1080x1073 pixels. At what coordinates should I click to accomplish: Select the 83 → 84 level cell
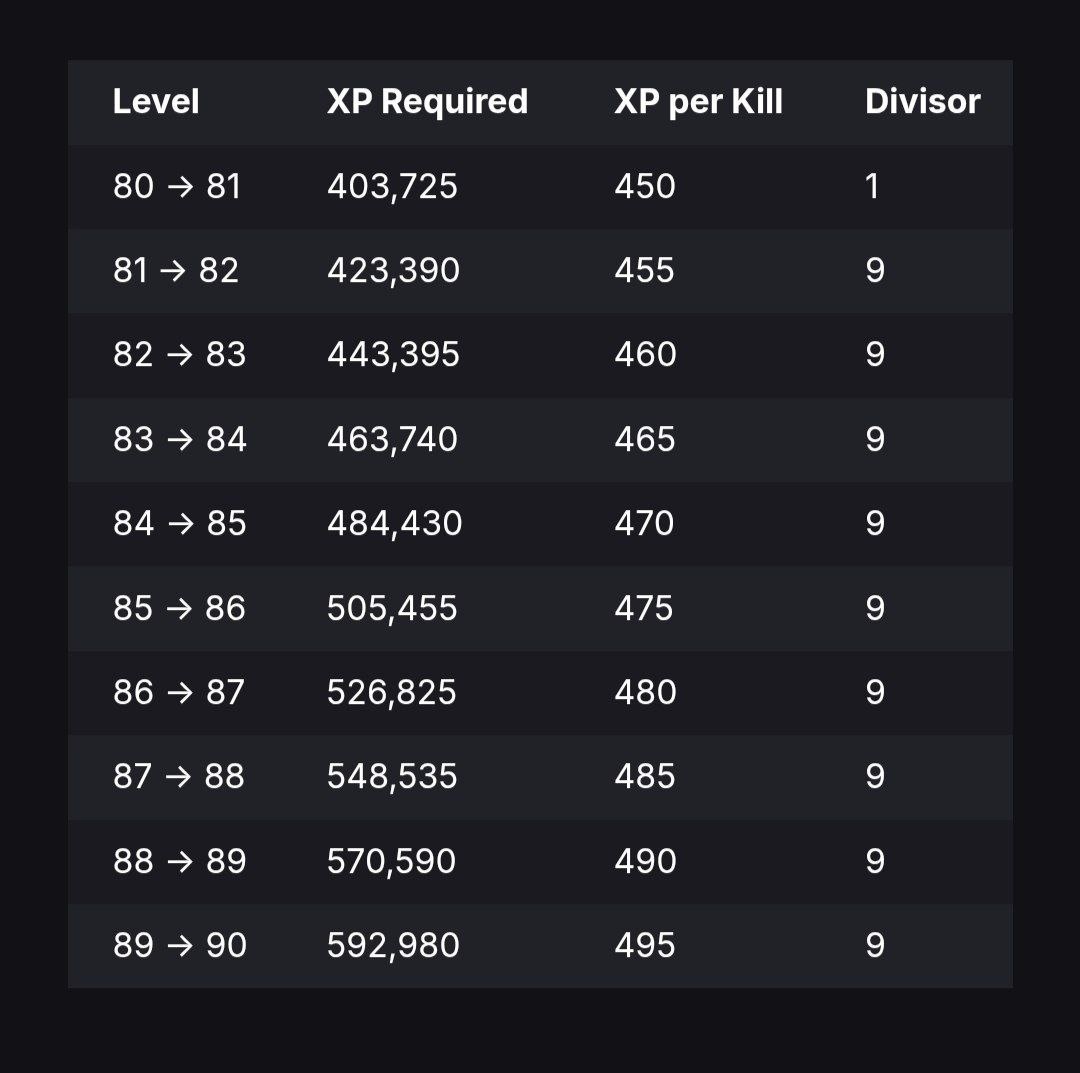179,440
